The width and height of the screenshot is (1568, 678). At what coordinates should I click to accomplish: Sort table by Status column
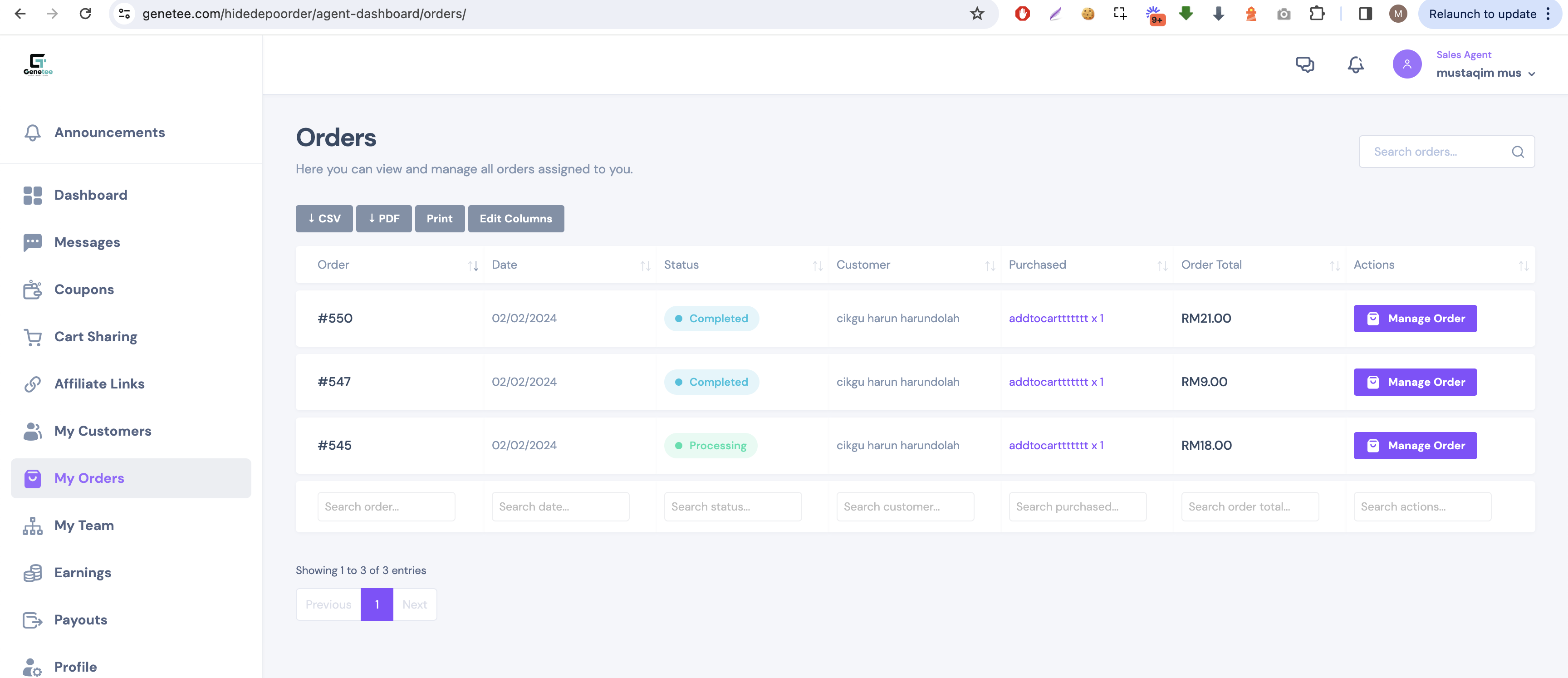coord(818,265)
